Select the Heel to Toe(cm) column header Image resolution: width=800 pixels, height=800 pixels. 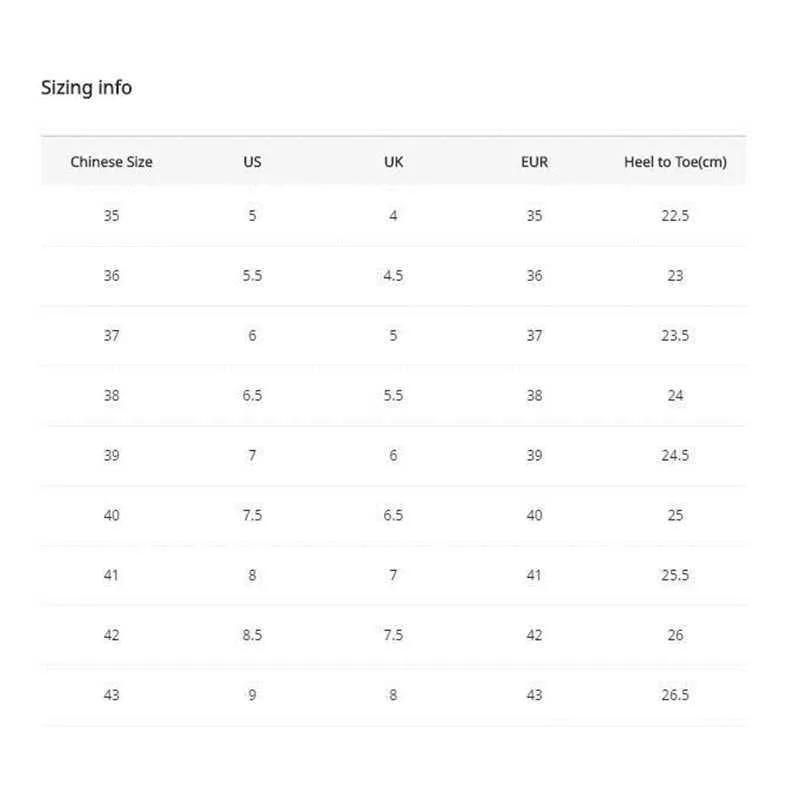pos(675,162)
